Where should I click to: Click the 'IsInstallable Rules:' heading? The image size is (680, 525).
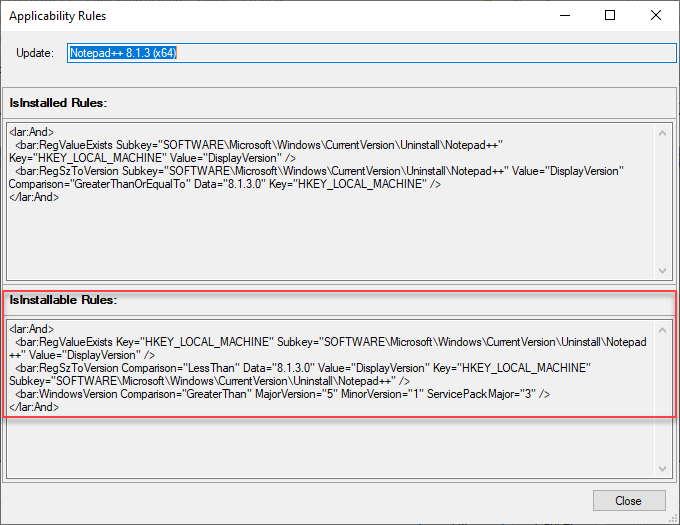(63, 300)
